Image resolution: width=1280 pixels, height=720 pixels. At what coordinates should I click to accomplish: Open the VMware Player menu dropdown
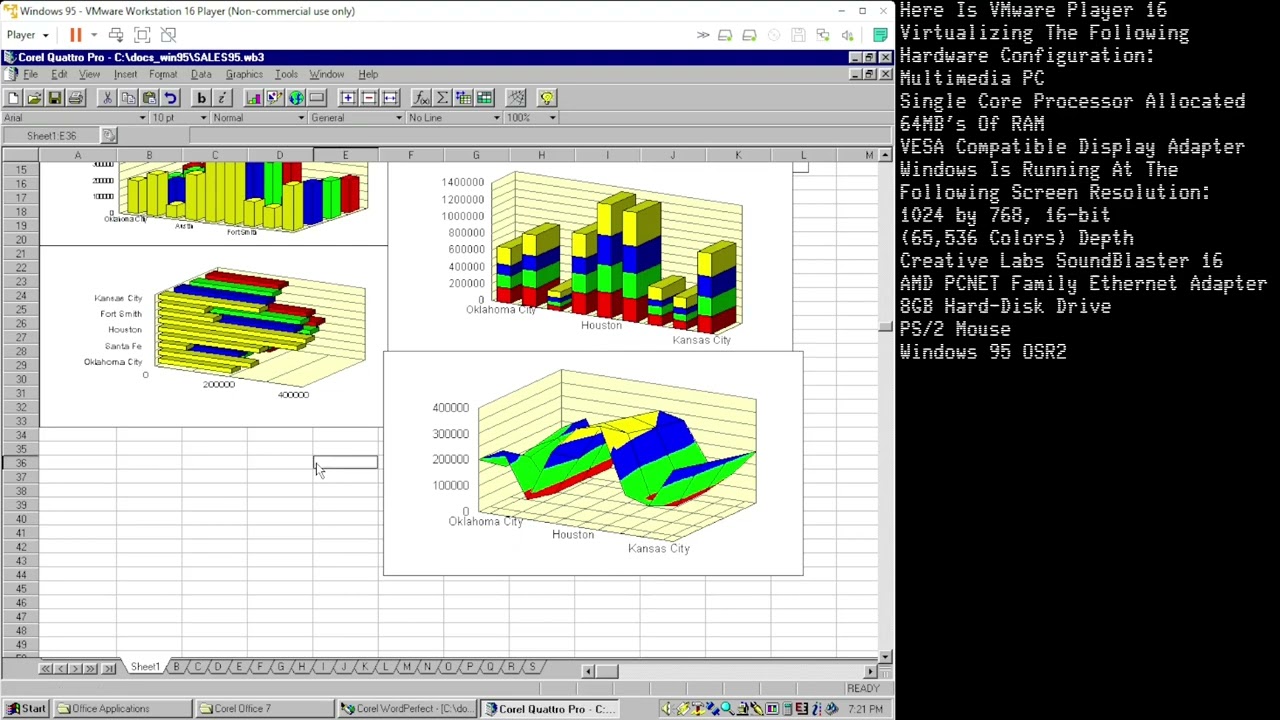[28, 35]
